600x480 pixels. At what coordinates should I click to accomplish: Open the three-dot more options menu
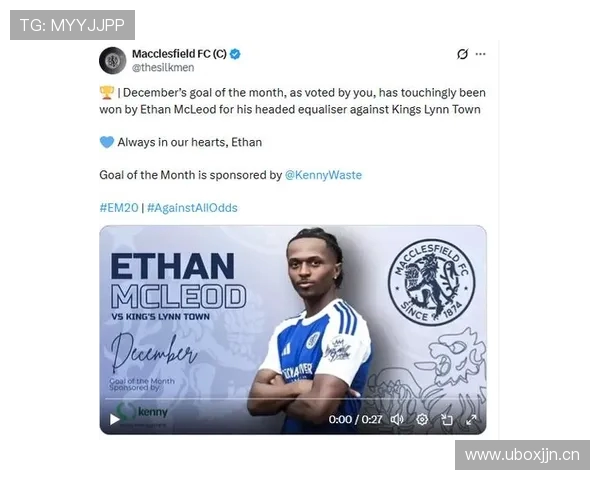tap(480, 54)
